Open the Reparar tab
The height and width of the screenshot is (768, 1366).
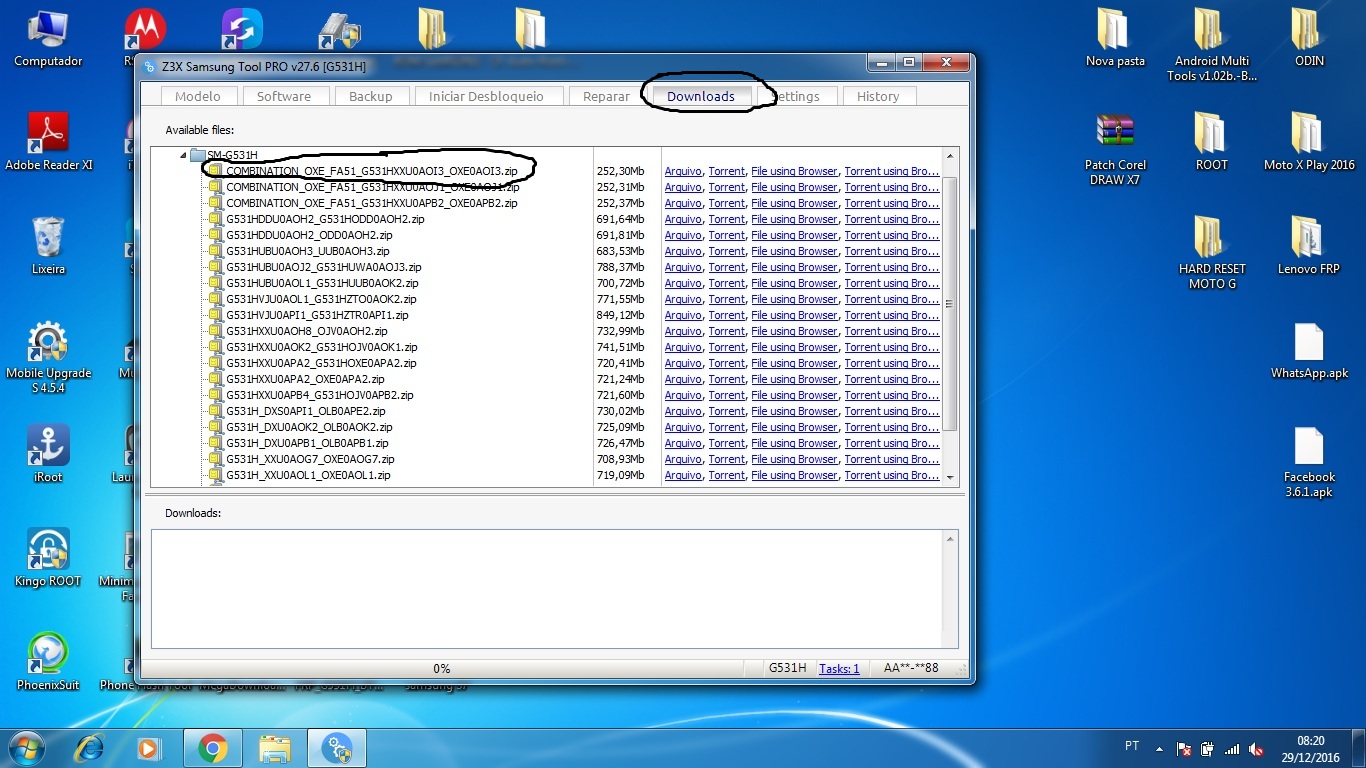[x=606, y=96]
